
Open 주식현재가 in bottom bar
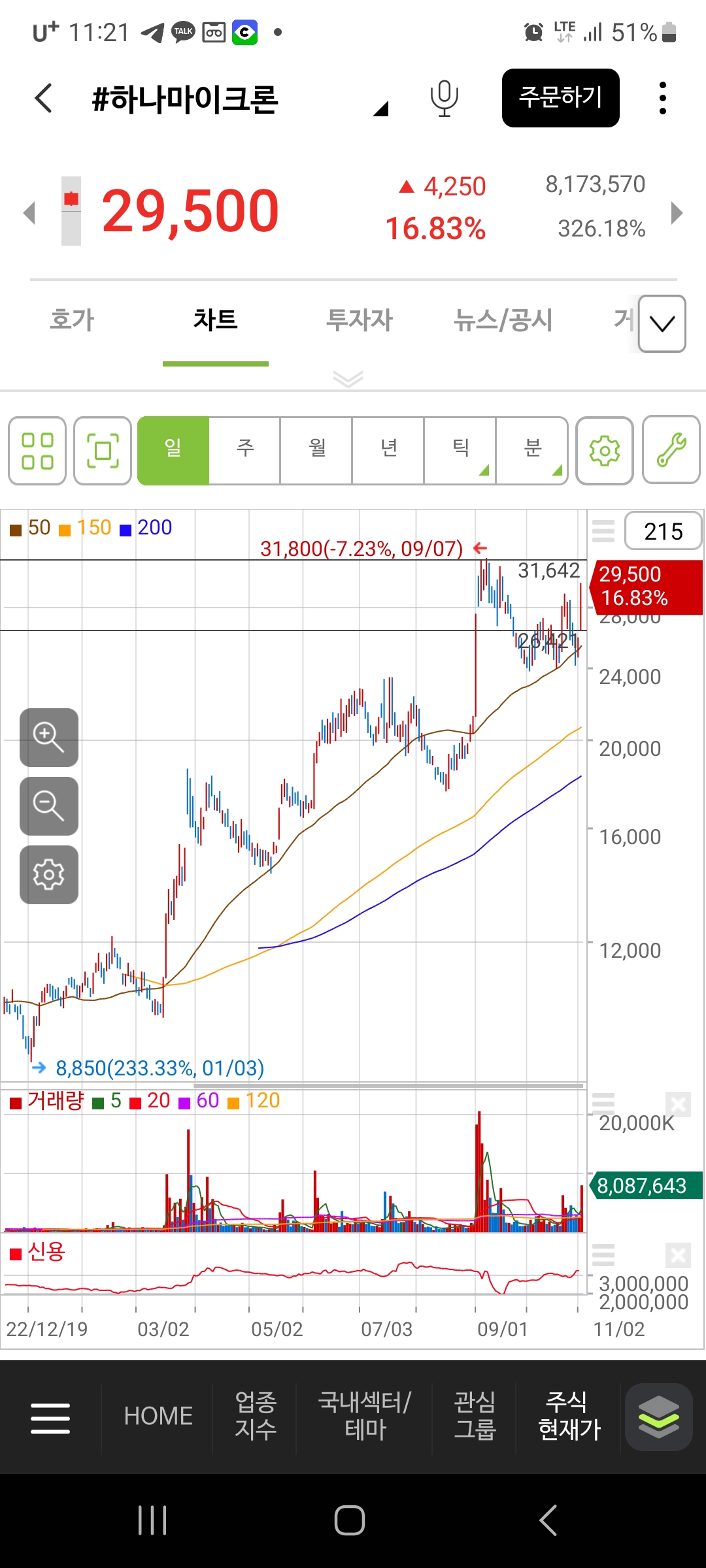[569, 1416]
